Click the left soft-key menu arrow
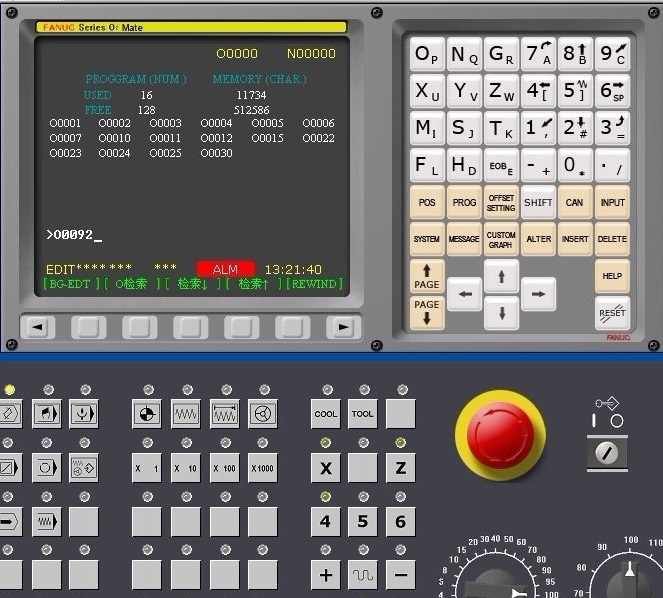The width and height of the screenshot is (663, 598). (x=38, y=327)
